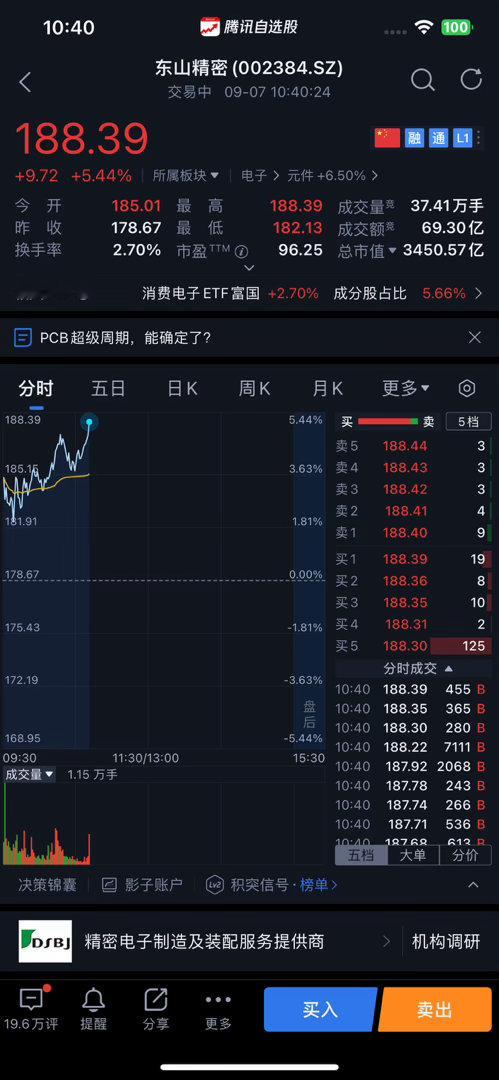Open PCB超级周期，能确定了？ article
This screenshot has width=499, height=1080.
(125, 338)
